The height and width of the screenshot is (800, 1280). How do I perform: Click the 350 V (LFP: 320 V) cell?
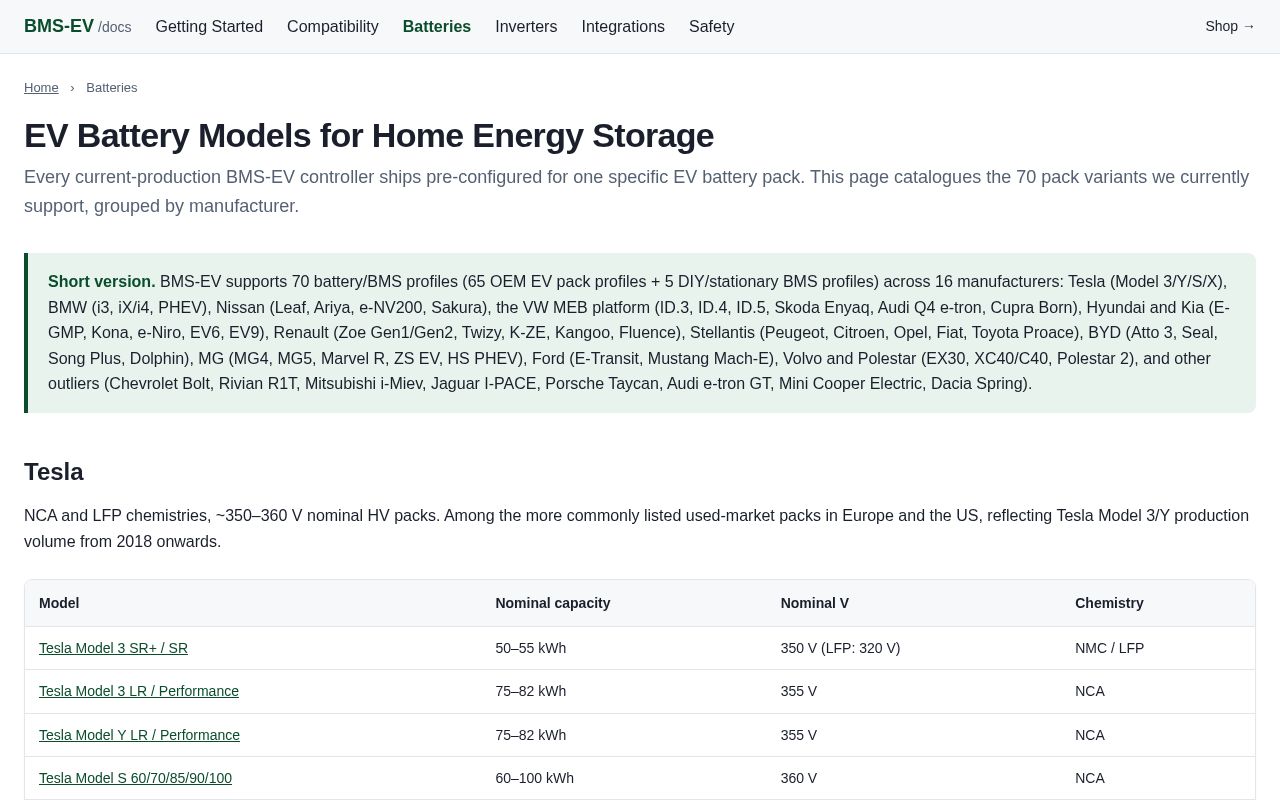[x=914, y=648]
